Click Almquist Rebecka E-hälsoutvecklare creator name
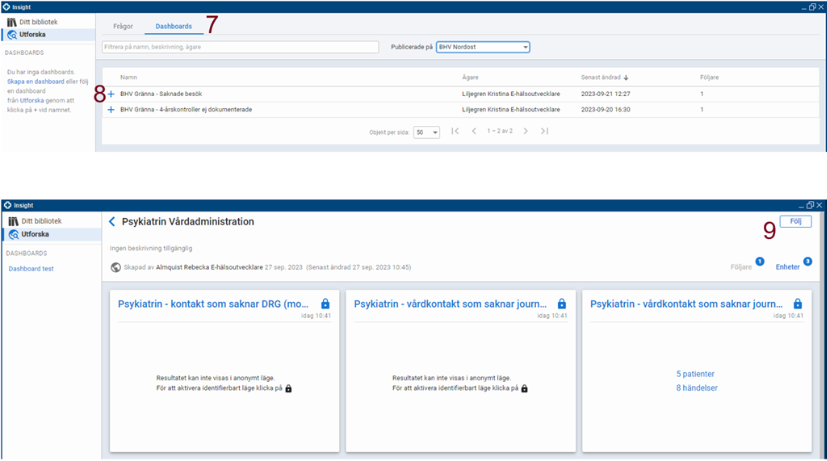827x461 pixels. [x=209, y=267]
